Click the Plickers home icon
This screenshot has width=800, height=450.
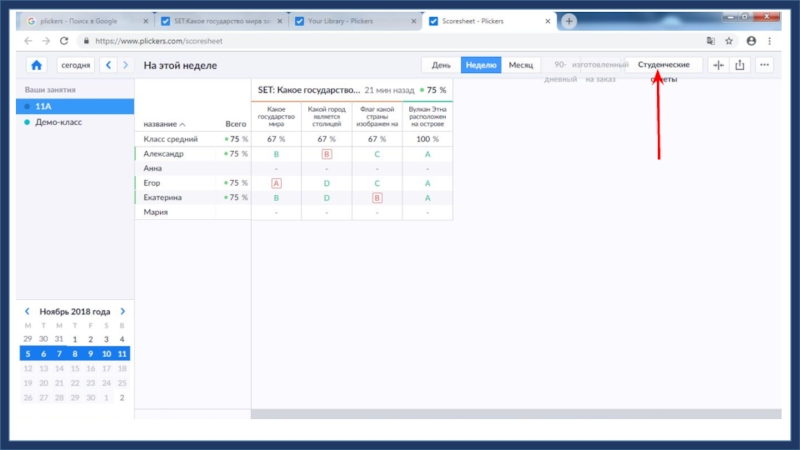tap(36, 65)
